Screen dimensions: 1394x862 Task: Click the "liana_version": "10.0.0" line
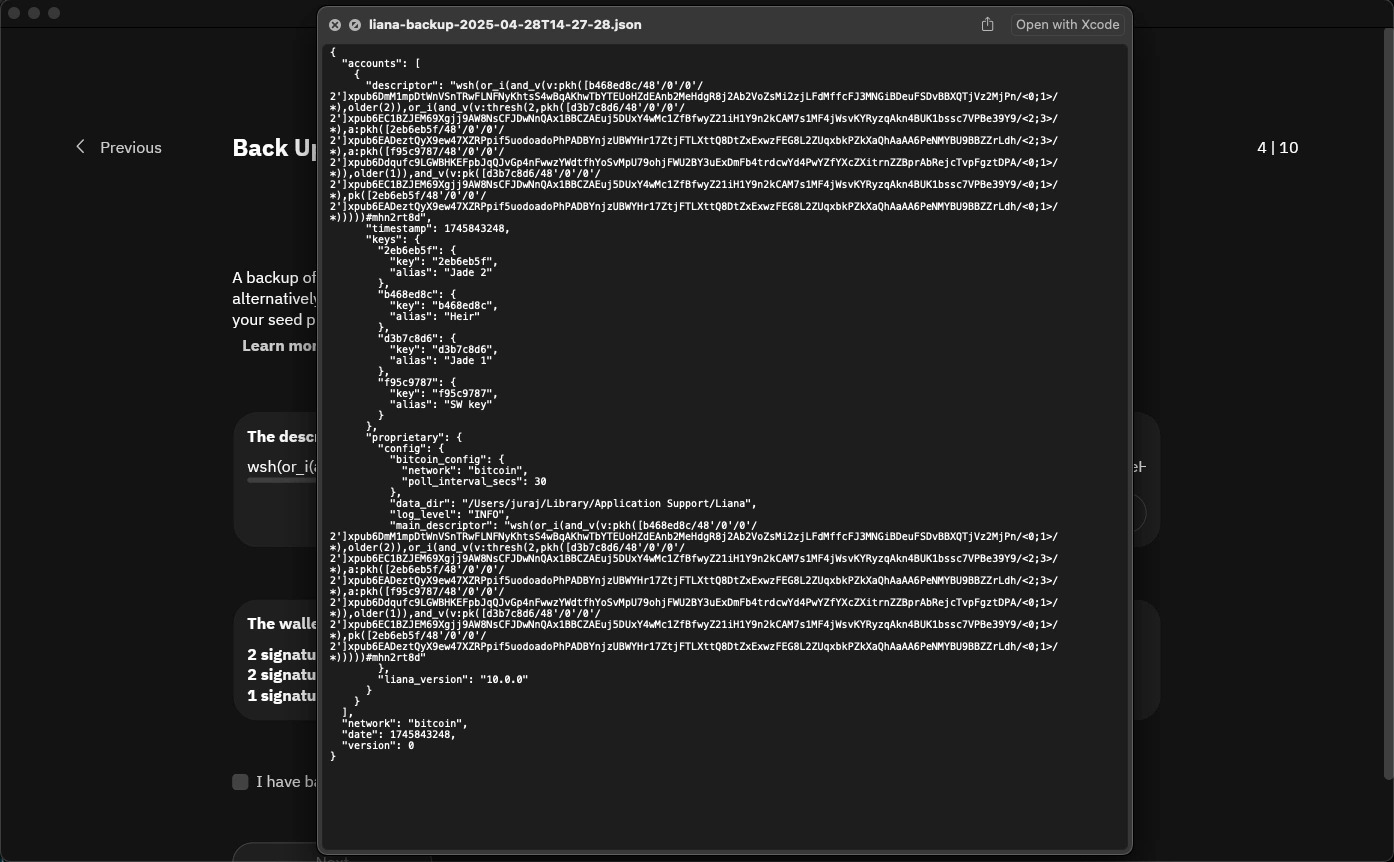click(x=452, y=679)
